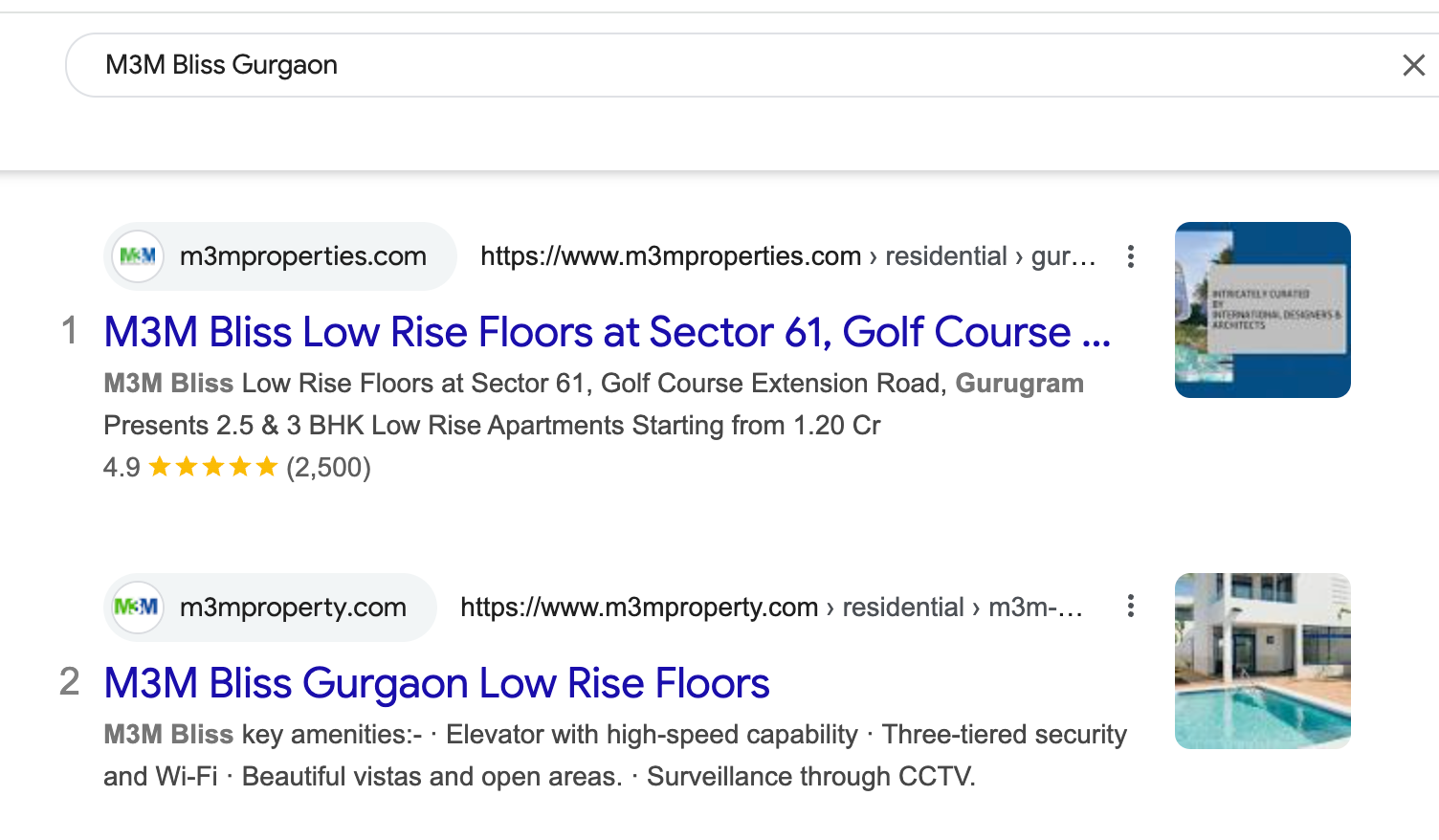Open M3M Bliss Low Rise Floors at Sector 61 link
The height and width of the screenshot is (840, 1439).
tap(608, 332)
